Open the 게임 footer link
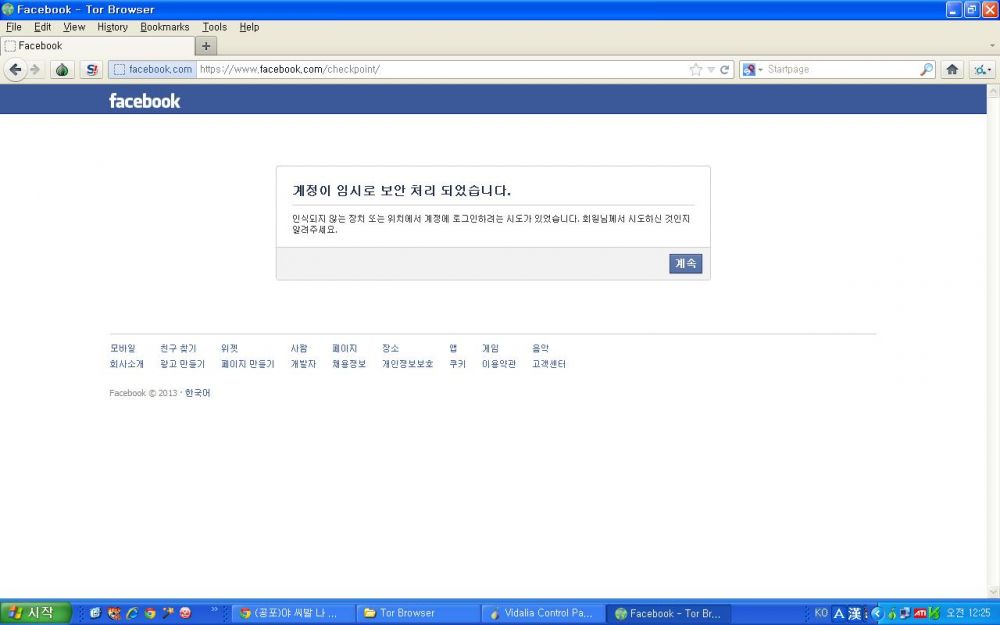 (490, 348)
